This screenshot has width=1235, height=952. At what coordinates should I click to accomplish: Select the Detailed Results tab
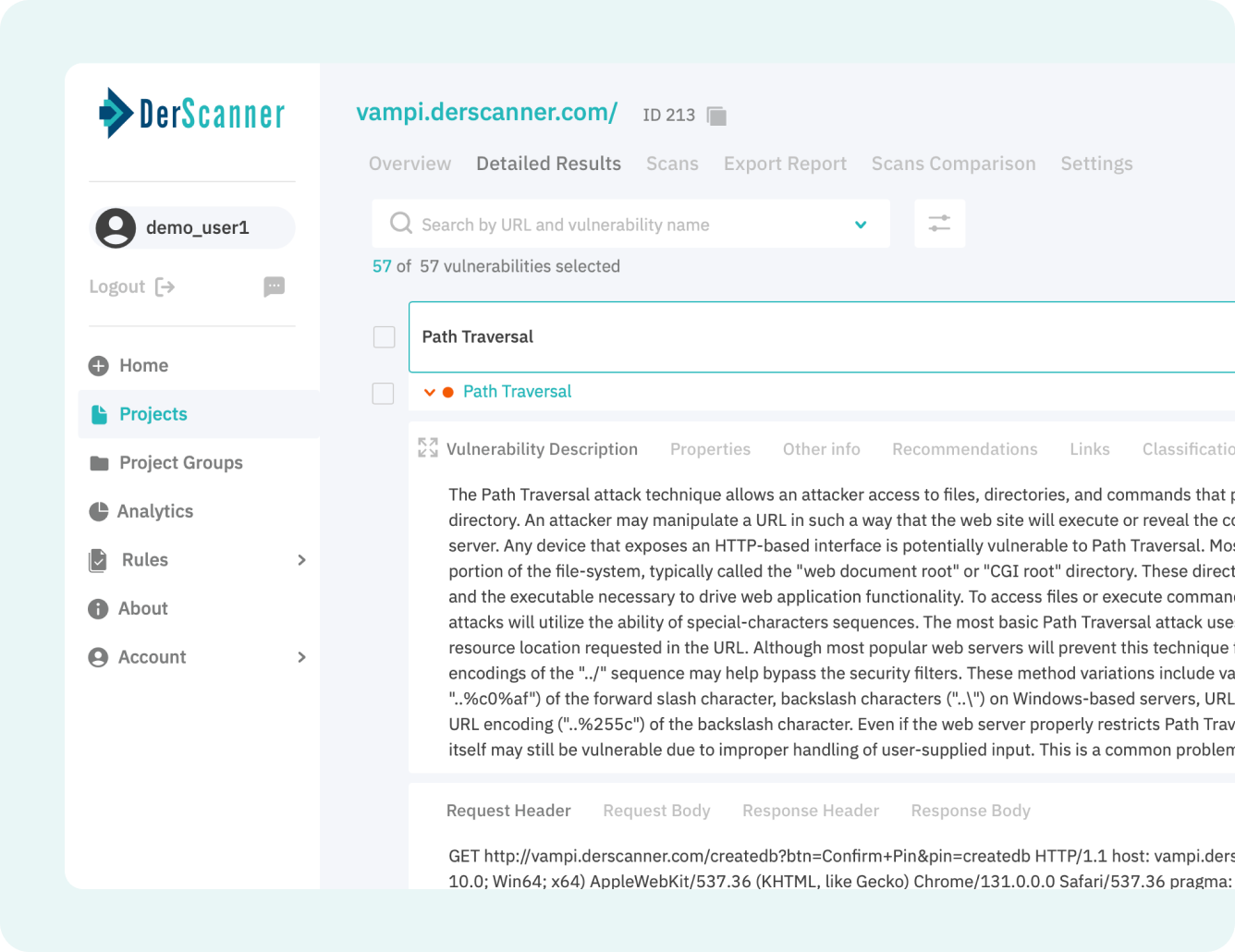click(549, 164)
